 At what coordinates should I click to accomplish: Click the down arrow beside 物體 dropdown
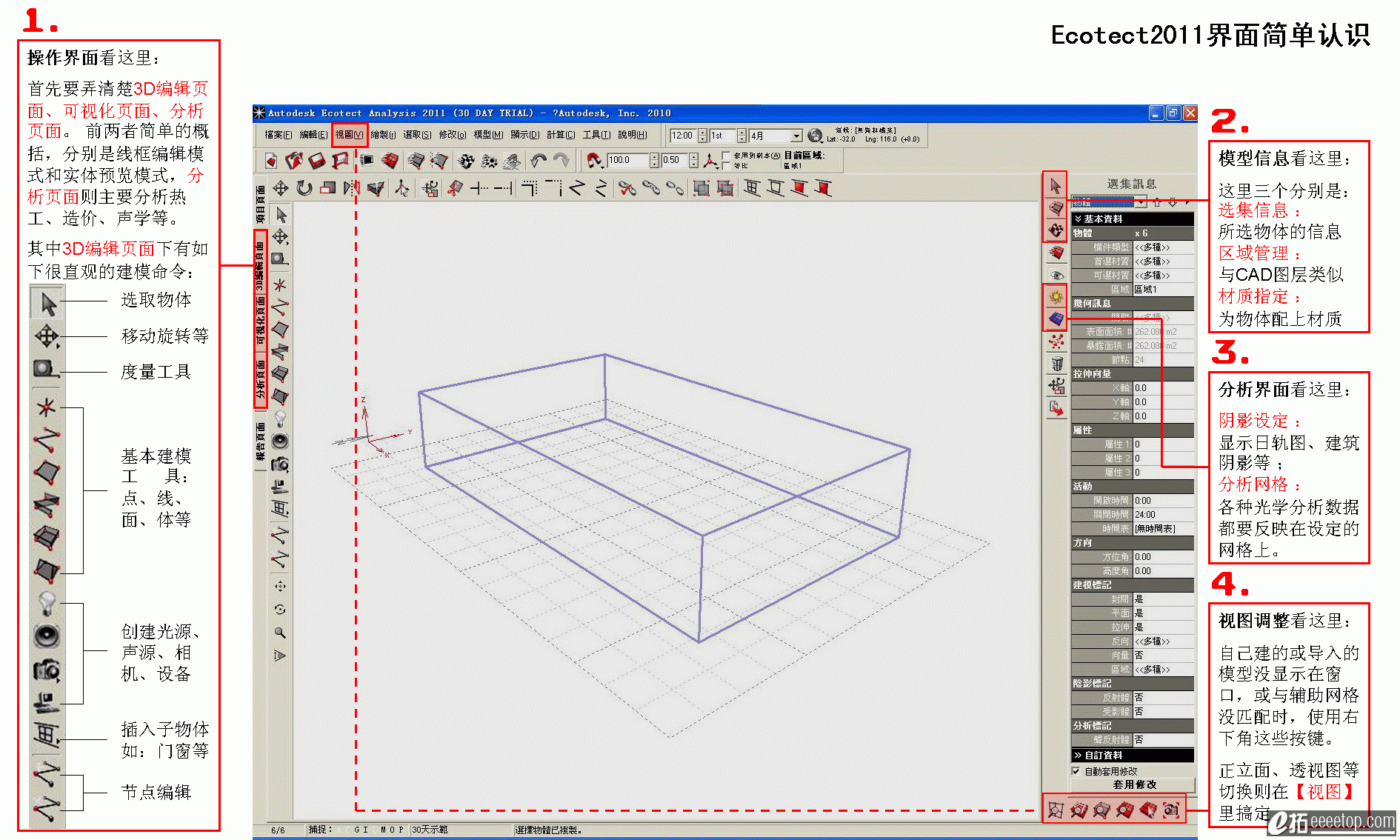(1173, 202)
